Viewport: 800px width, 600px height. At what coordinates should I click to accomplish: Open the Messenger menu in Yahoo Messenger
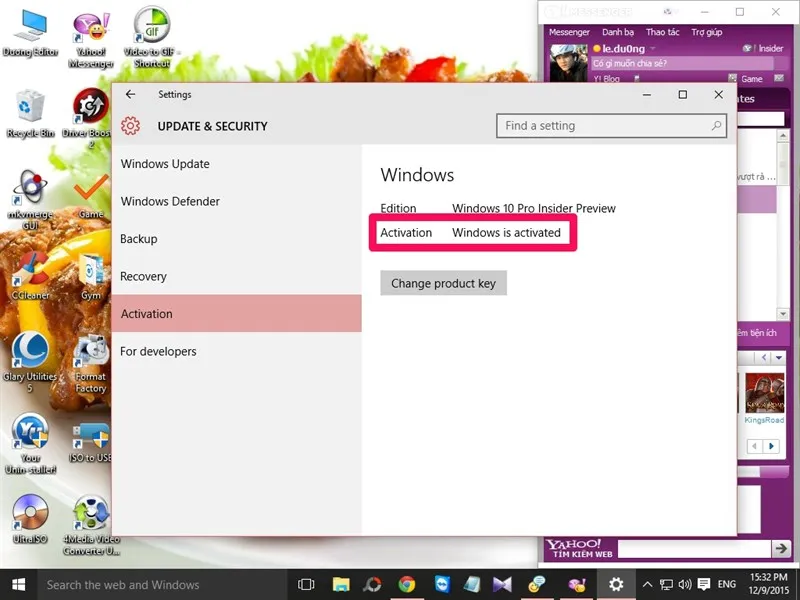pos(569,32)
